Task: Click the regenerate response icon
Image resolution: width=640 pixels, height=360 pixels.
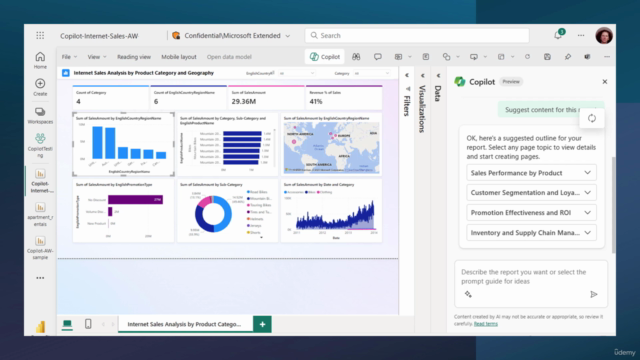Action: (x=591, y=118)
